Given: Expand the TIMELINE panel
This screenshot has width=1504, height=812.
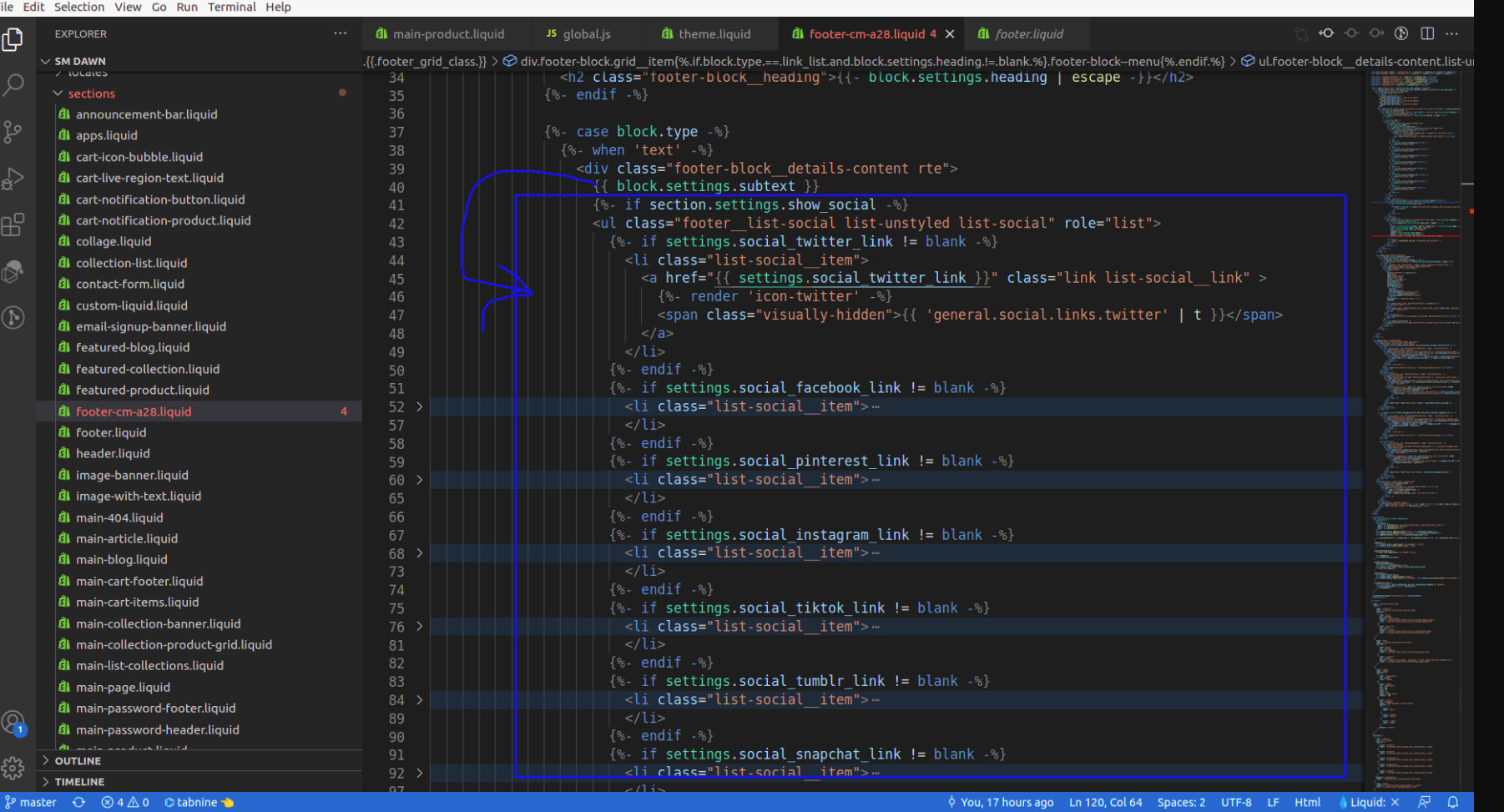Looking at the screenshot, I should point(79,782).
